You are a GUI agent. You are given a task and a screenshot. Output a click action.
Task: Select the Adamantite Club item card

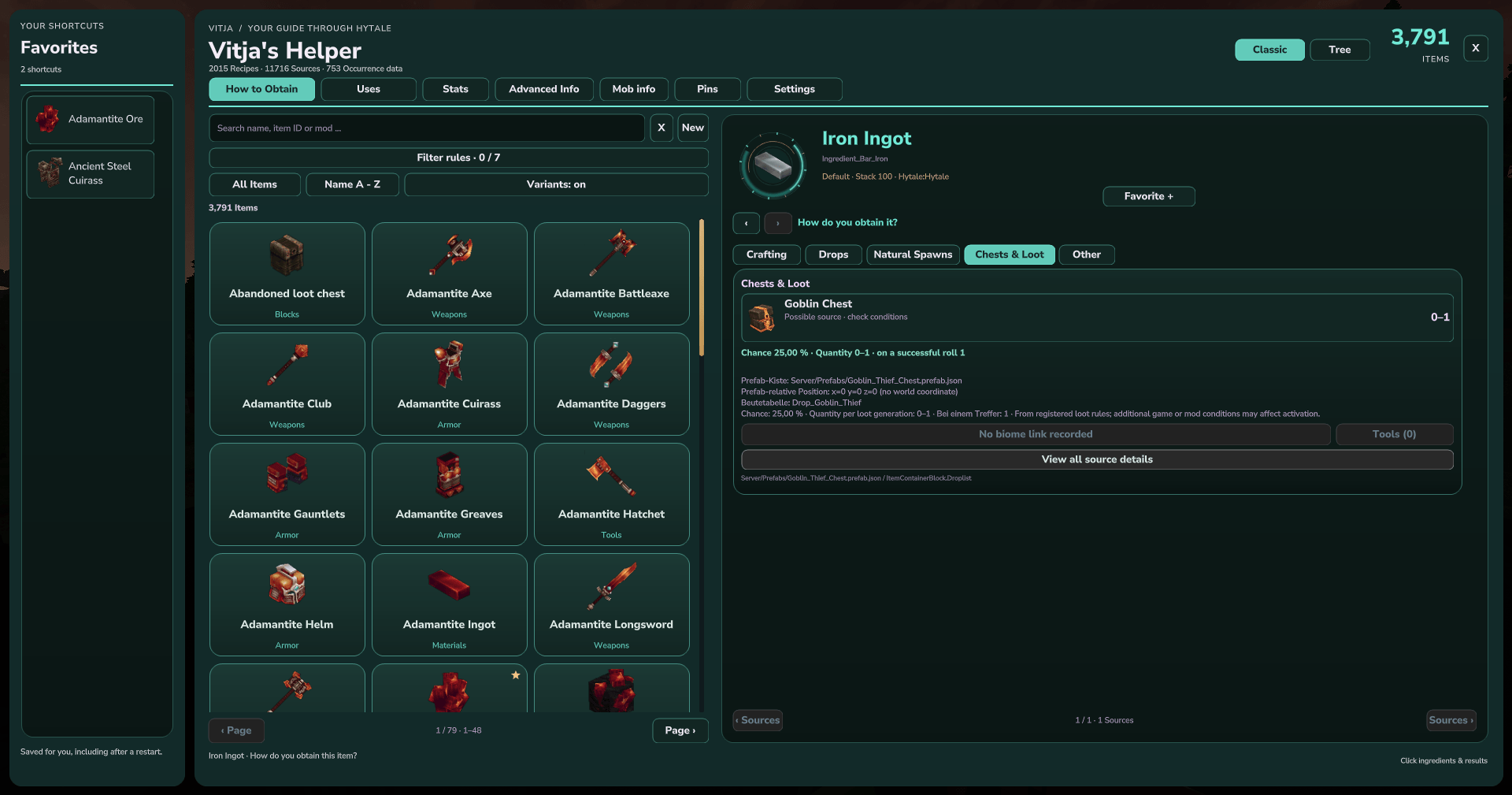point(287,384)
